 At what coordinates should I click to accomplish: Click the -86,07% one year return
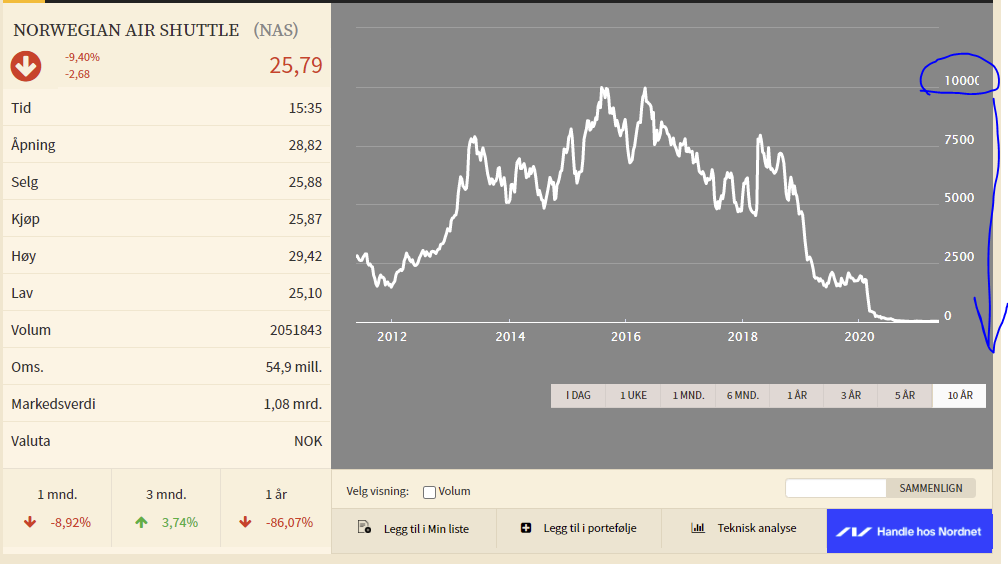click(289, 523)
